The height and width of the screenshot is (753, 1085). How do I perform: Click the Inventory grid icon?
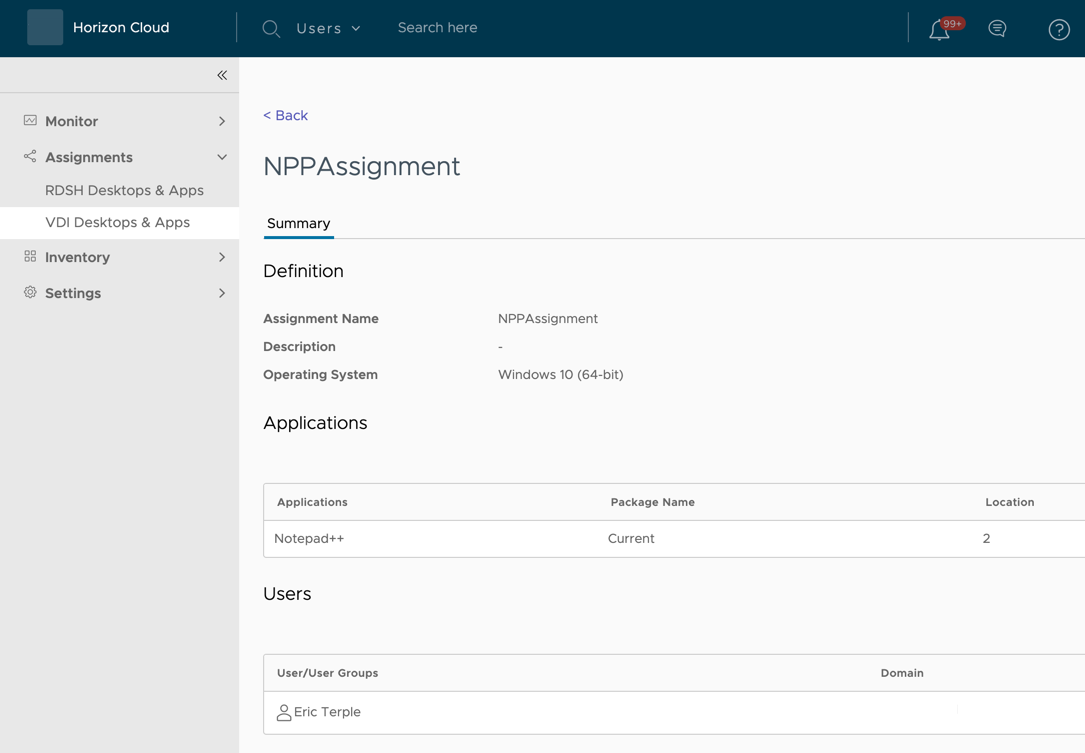coord(30,257)
